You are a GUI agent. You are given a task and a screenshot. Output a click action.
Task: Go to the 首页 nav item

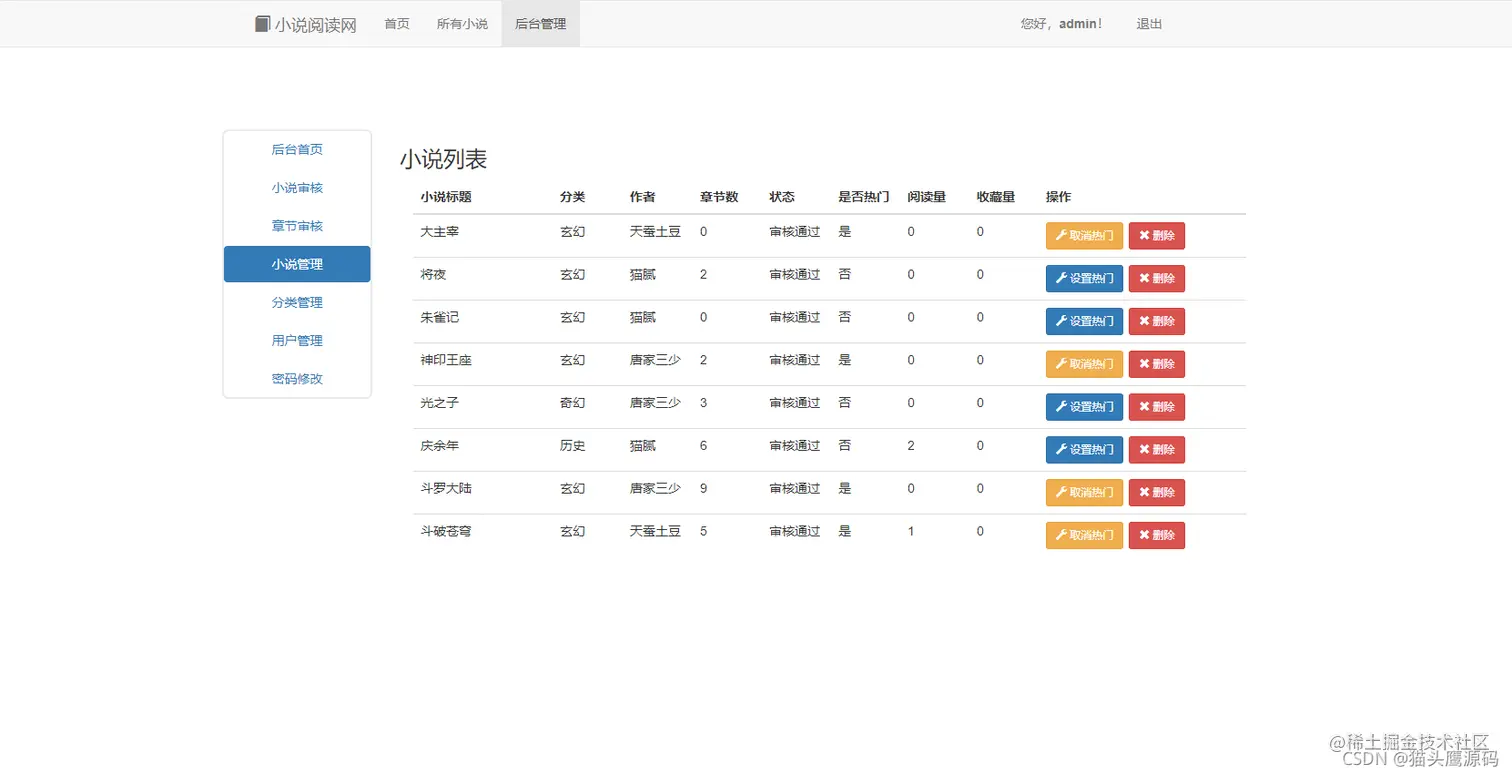click(x=397, y=24)
